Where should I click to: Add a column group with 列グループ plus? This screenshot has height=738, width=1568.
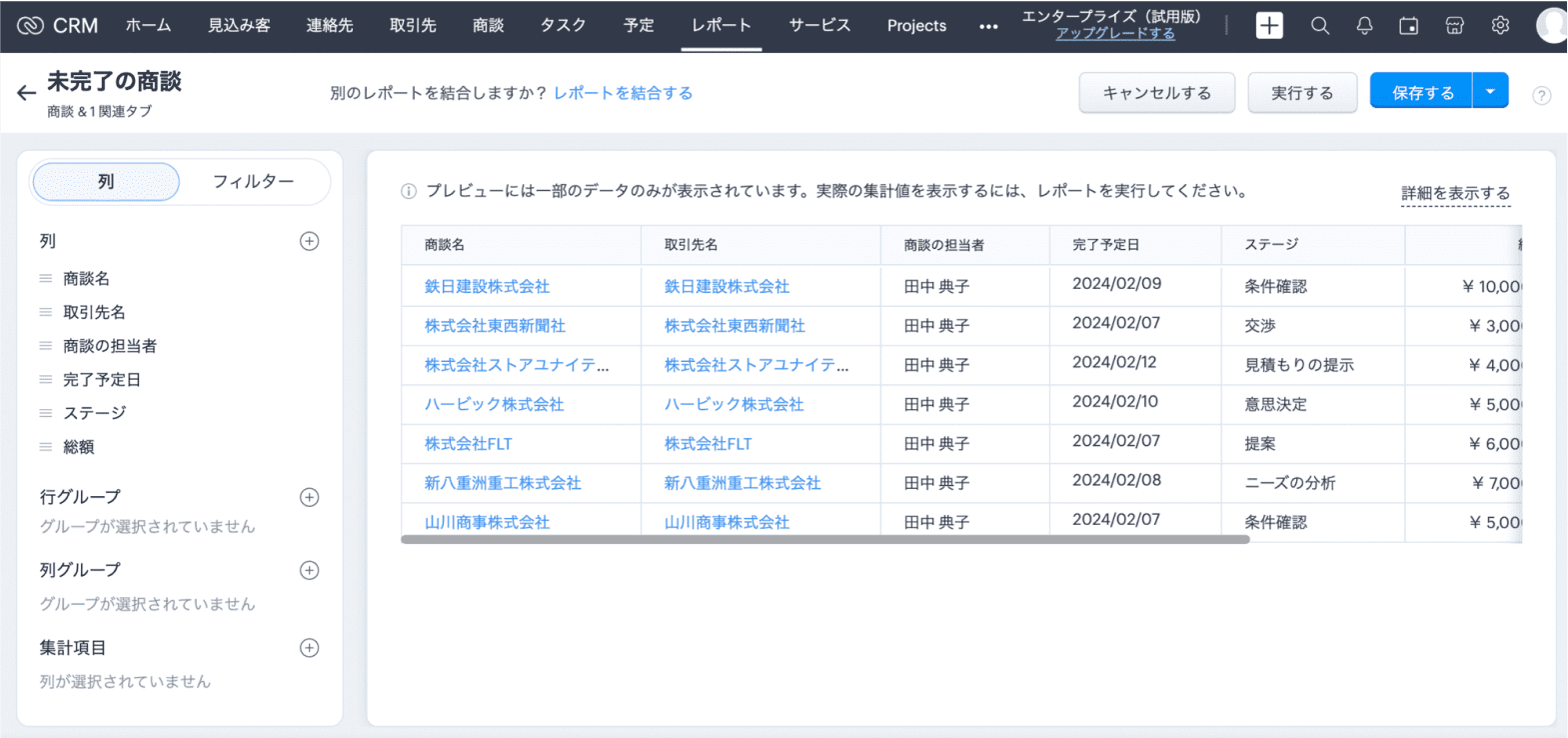[x=310, y=570]
